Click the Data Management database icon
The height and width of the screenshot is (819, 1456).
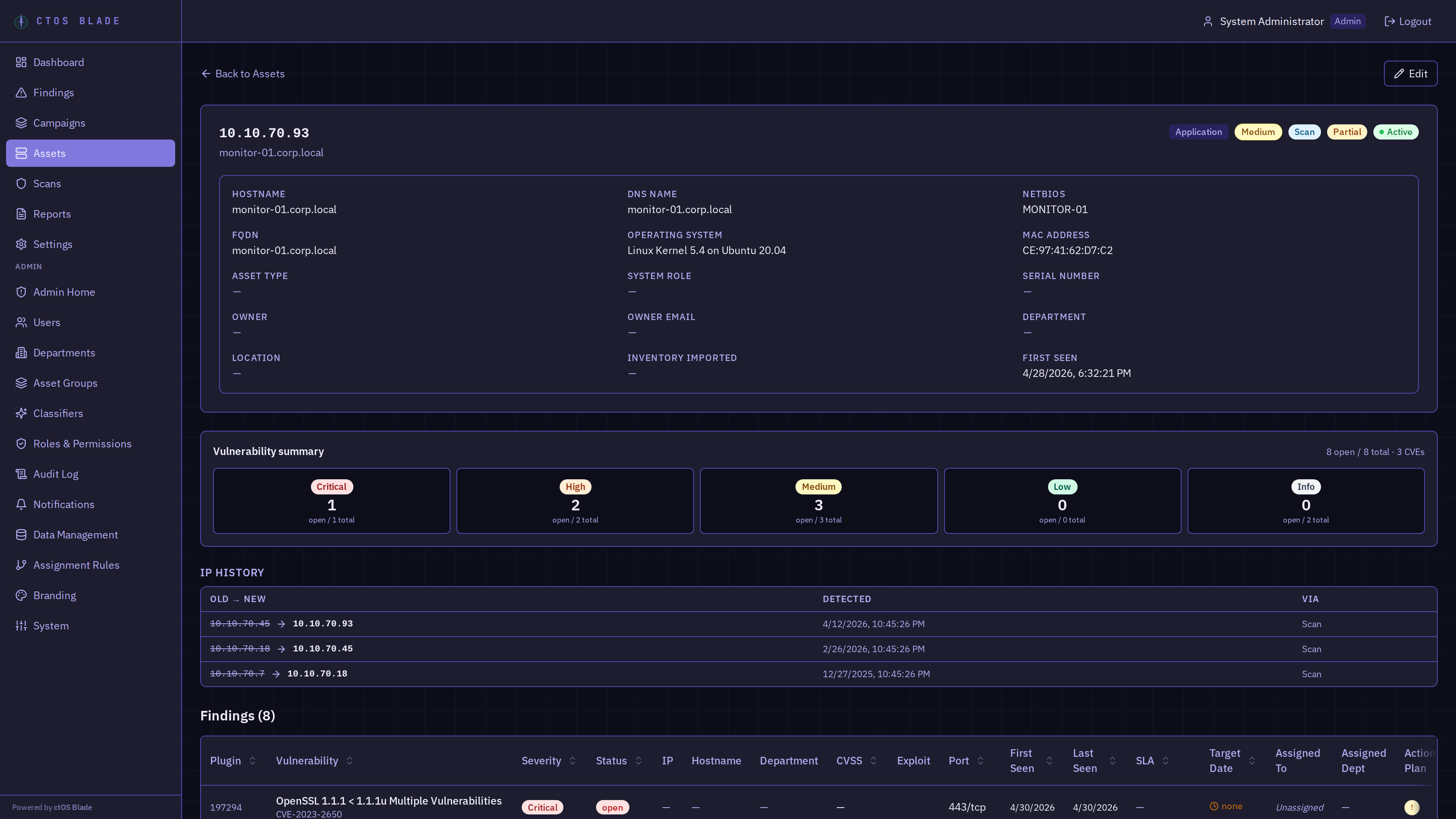click(21, 535)
